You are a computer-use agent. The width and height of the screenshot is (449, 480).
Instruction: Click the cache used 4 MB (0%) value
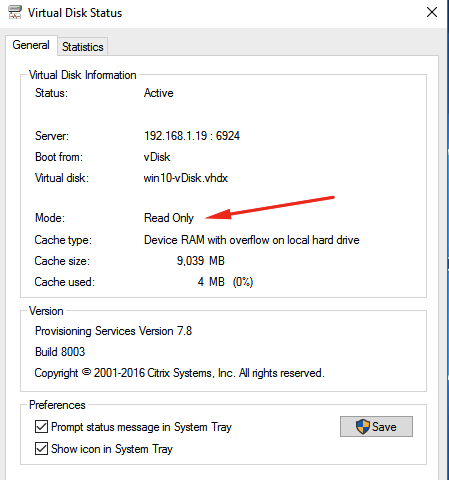pyautogui.click(x=225, y=282)
